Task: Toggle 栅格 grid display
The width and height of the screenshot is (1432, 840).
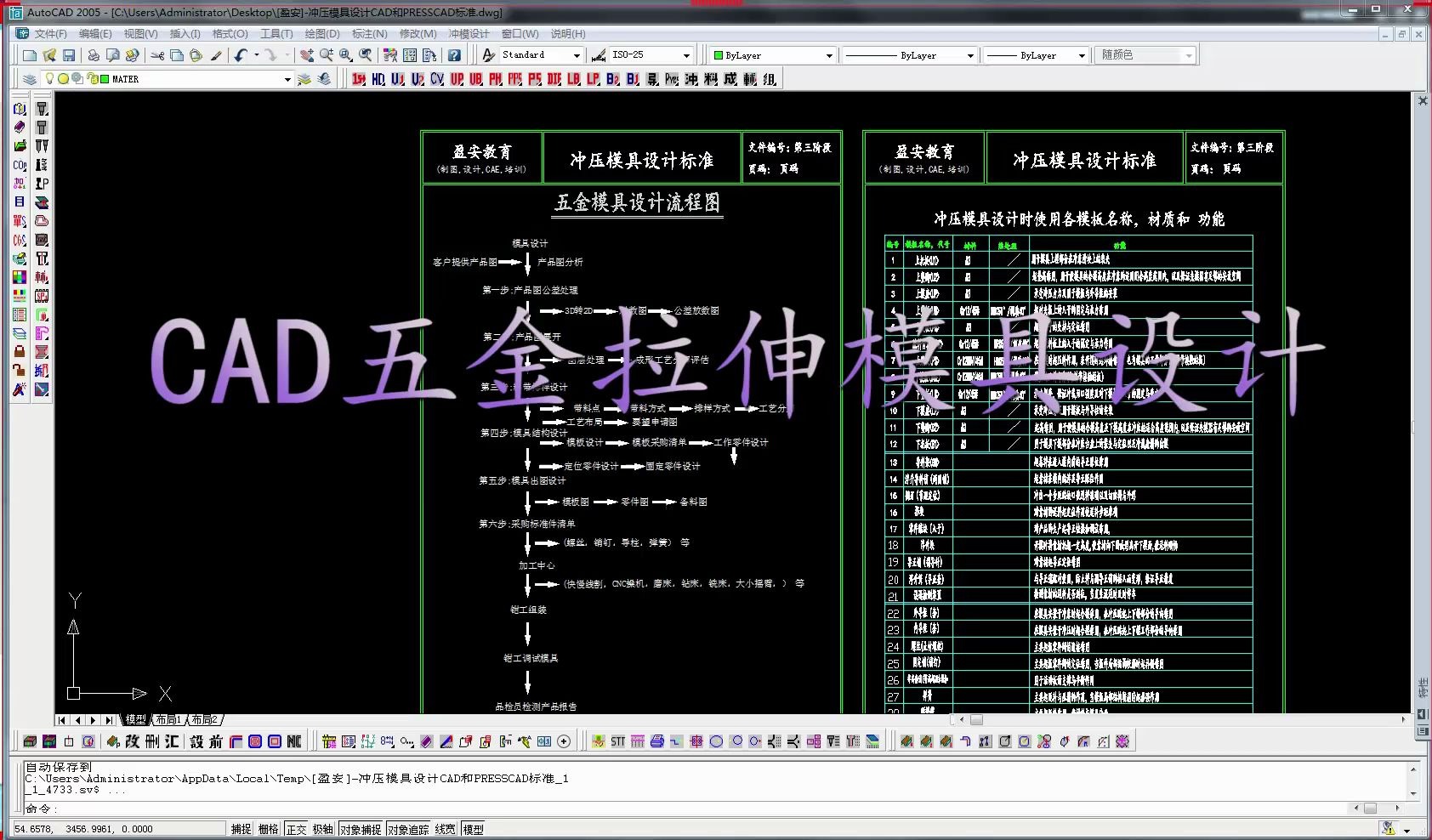Action: pos(268,828)
